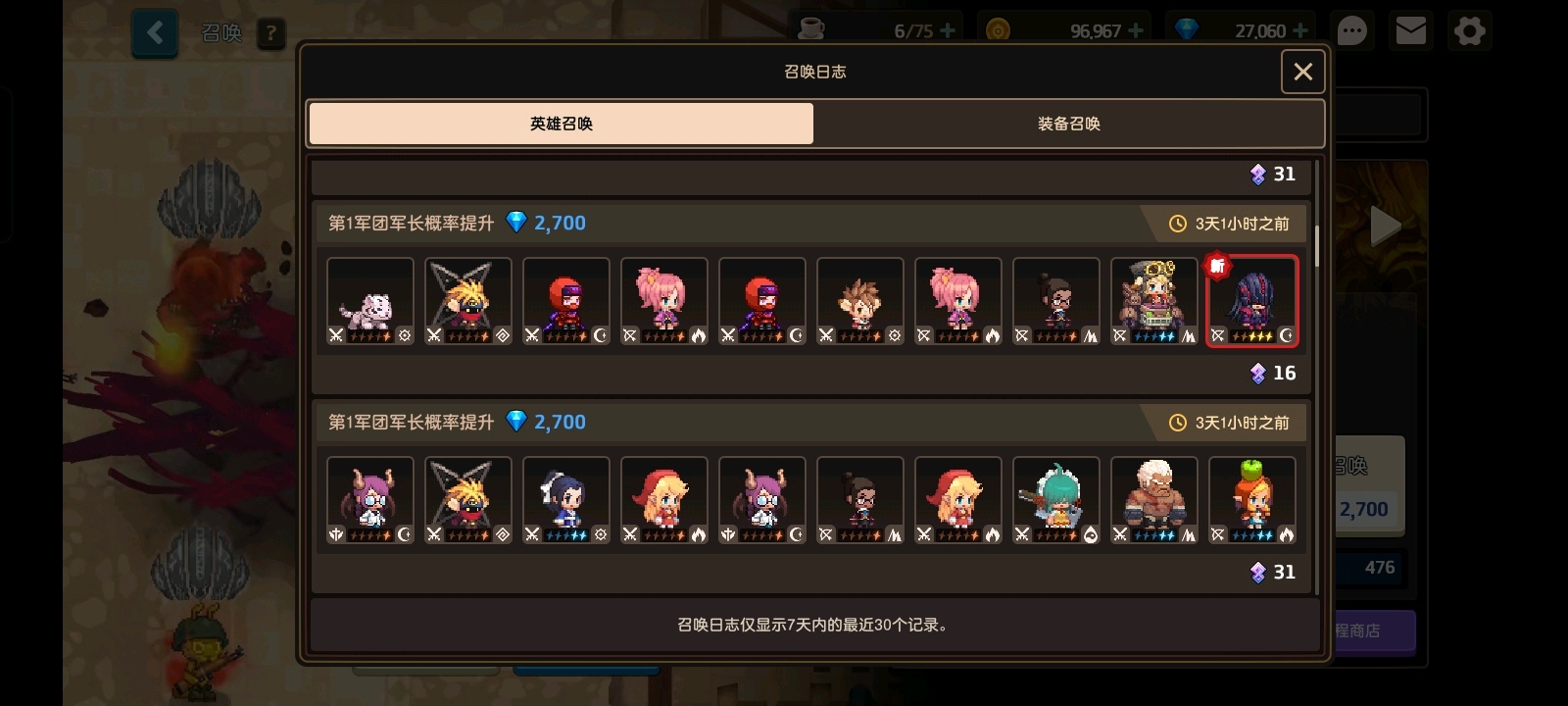Open the mail envelope icon
The height and width of the screenshot is (706, 1568).
click(1410, 31)
